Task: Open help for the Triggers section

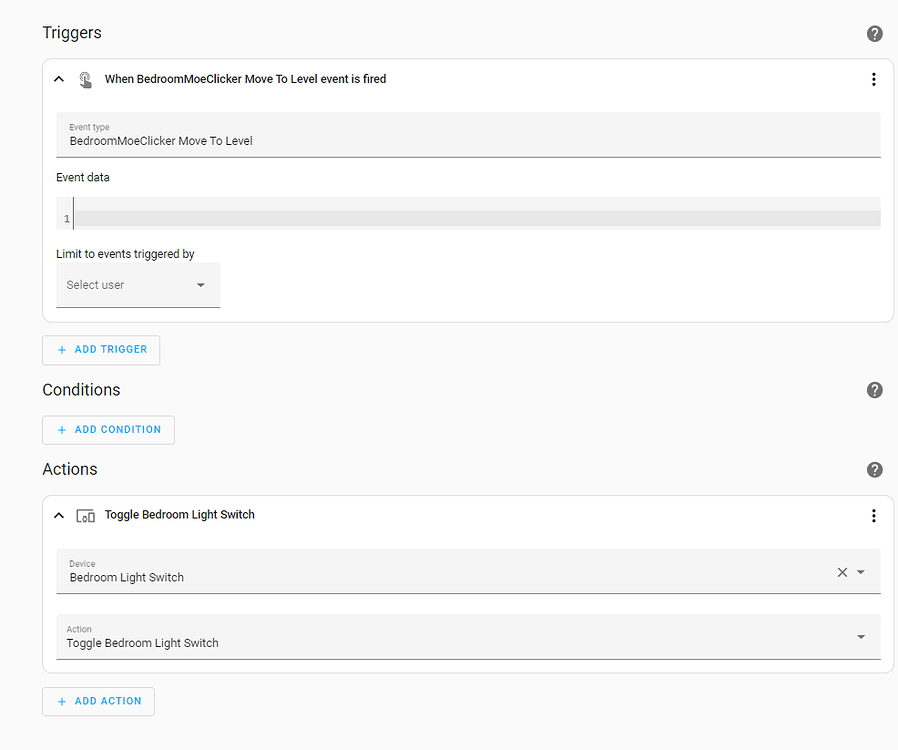Action: pyautogui.click(x=874, y=34)
